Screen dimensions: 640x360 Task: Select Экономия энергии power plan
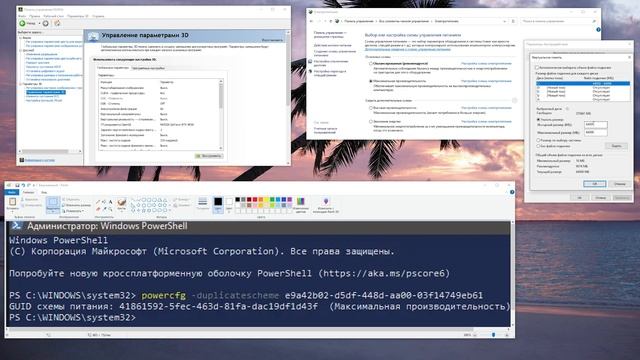(x=371, y=122)
